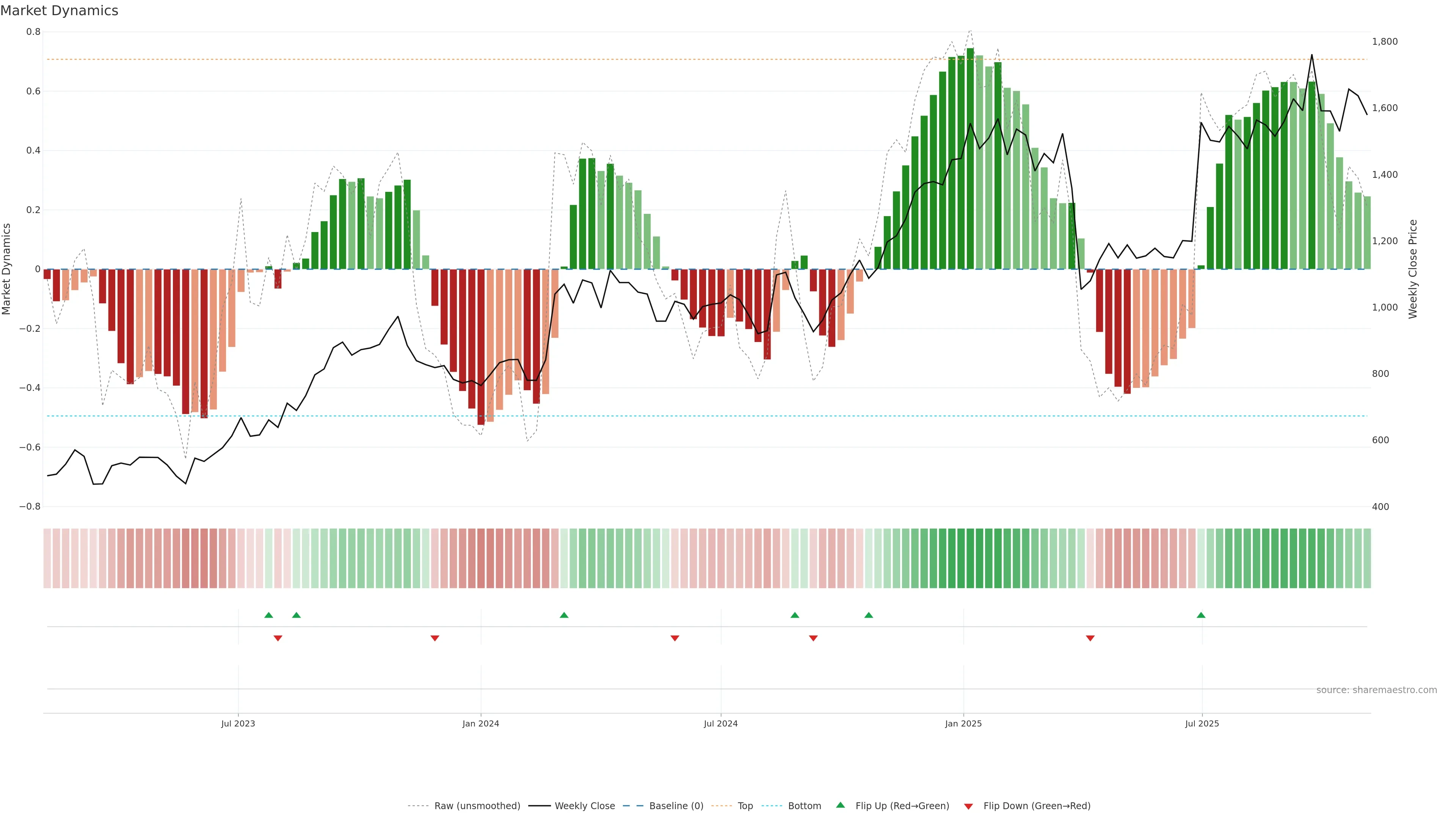Click the last red Flip Down marker in 2025

1090,638
